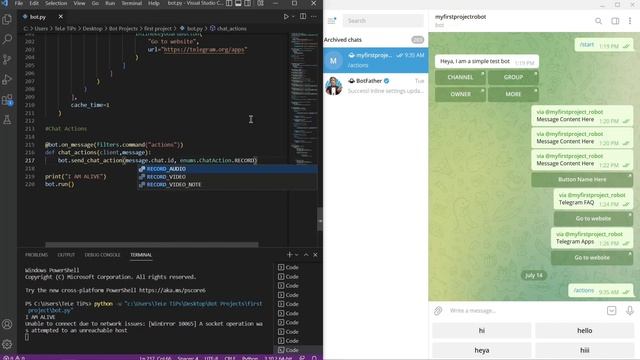The width and height of the screenshot is (640, 360).
Task: Search within the Telegram chat
Action: pyautogui.click(x=598, y=21)
